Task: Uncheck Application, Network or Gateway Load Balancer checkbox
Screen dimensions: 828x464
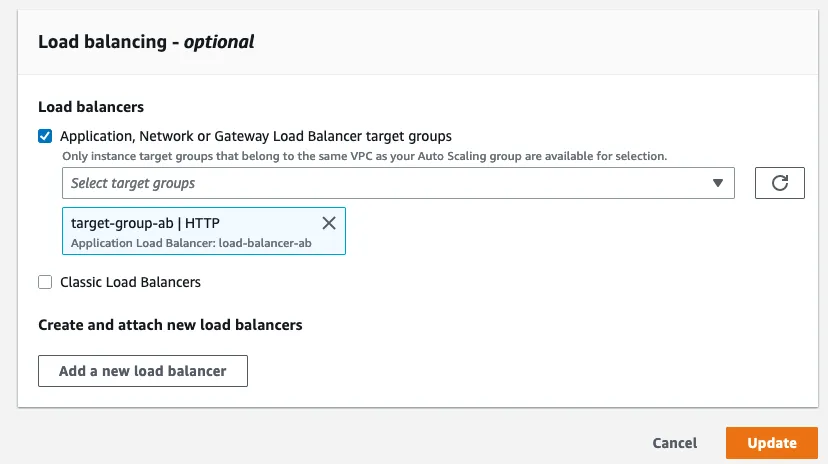Action: click(45, 136)
